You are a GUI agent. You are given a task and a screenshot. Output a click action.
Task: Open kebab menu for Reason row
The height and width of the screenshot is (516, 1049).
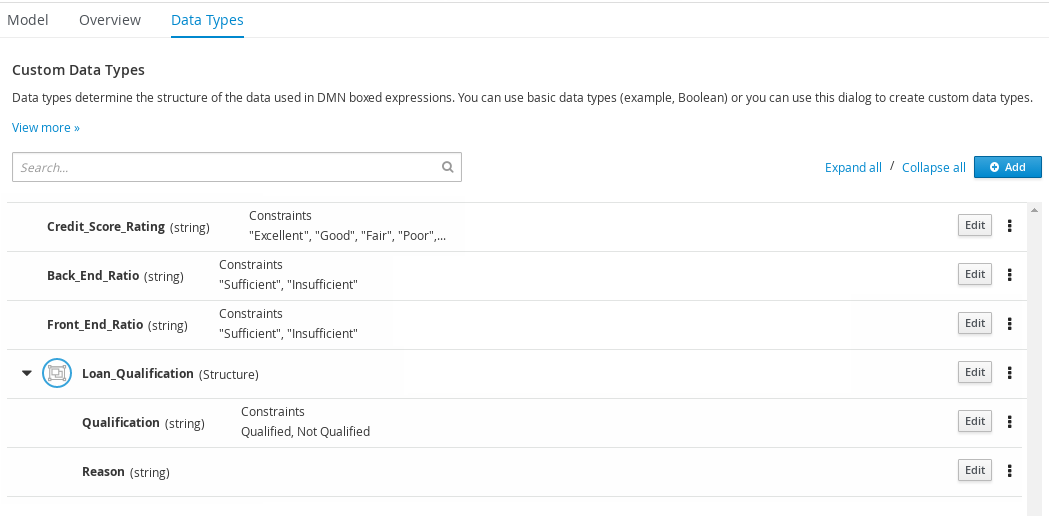[x=1010, y=471]
